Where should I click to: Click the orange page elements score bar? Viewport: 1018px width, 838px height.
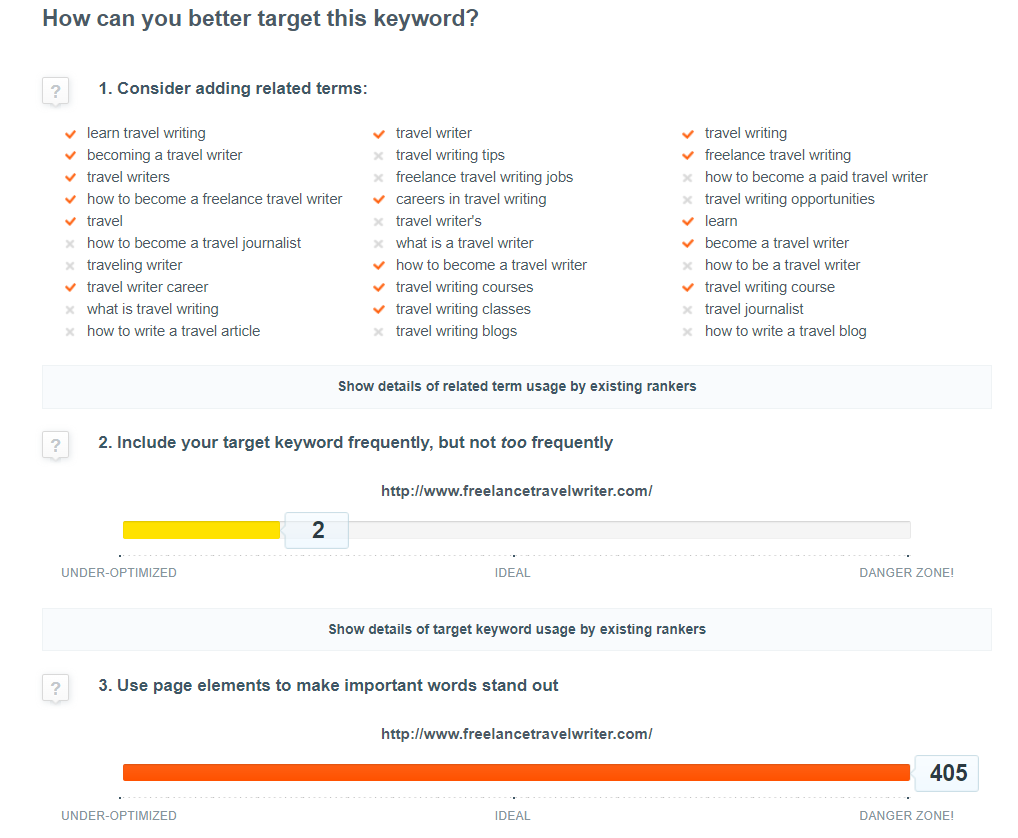click(x=516, y=773)
